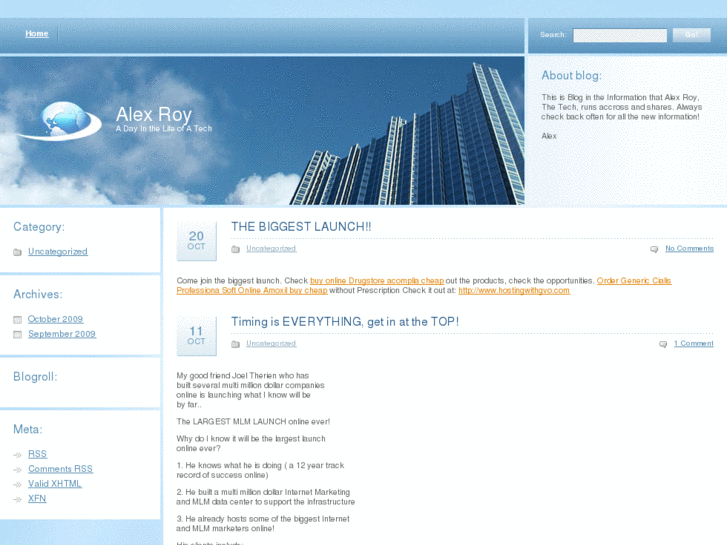727x545 pixels.
Task: Click the 11 OCT date badge
Action: click(x=196, y=336)
